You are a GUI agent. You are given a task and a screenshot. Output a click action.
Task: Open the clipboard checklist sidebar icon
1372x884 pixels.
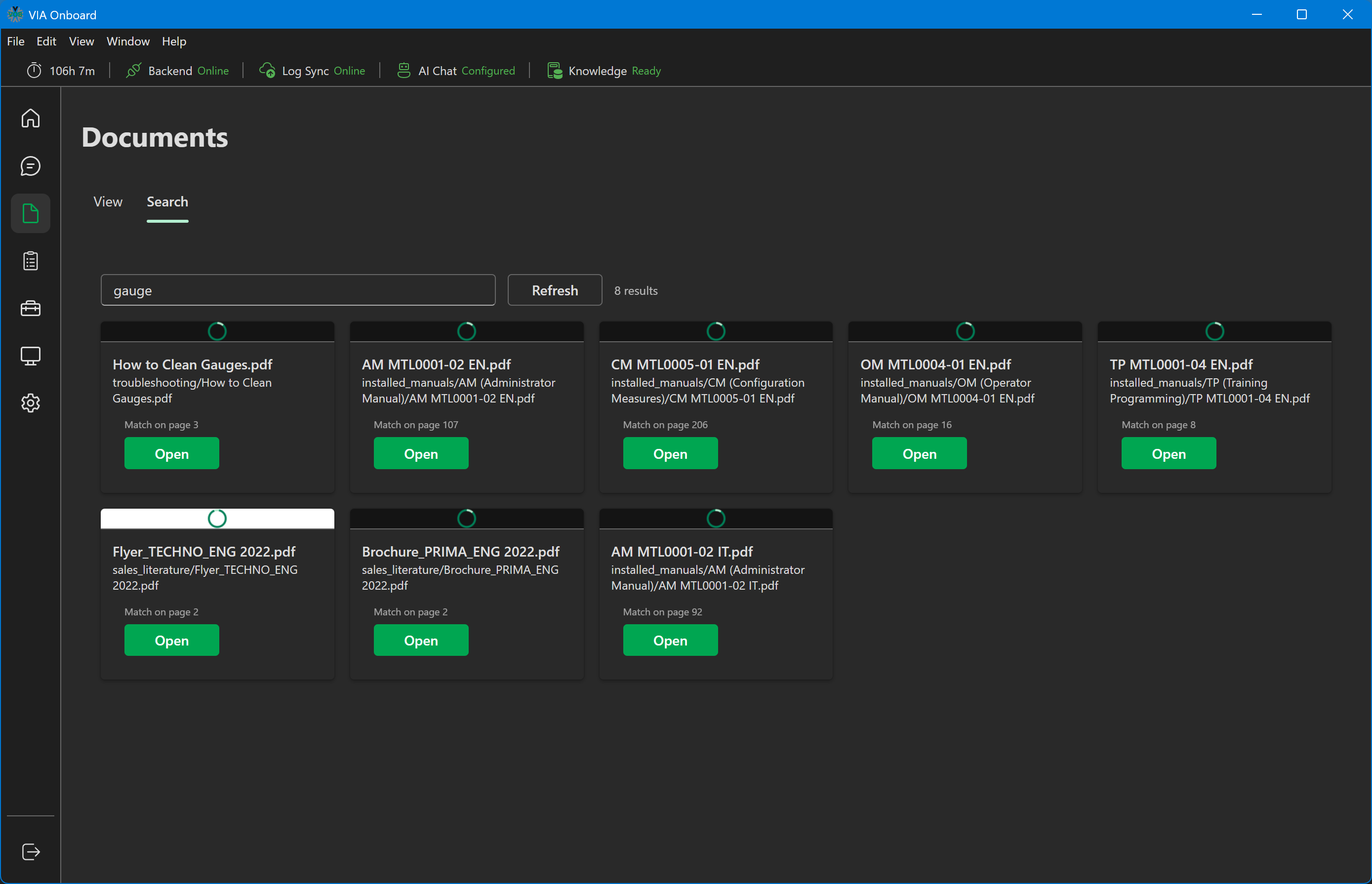point(31,261)
